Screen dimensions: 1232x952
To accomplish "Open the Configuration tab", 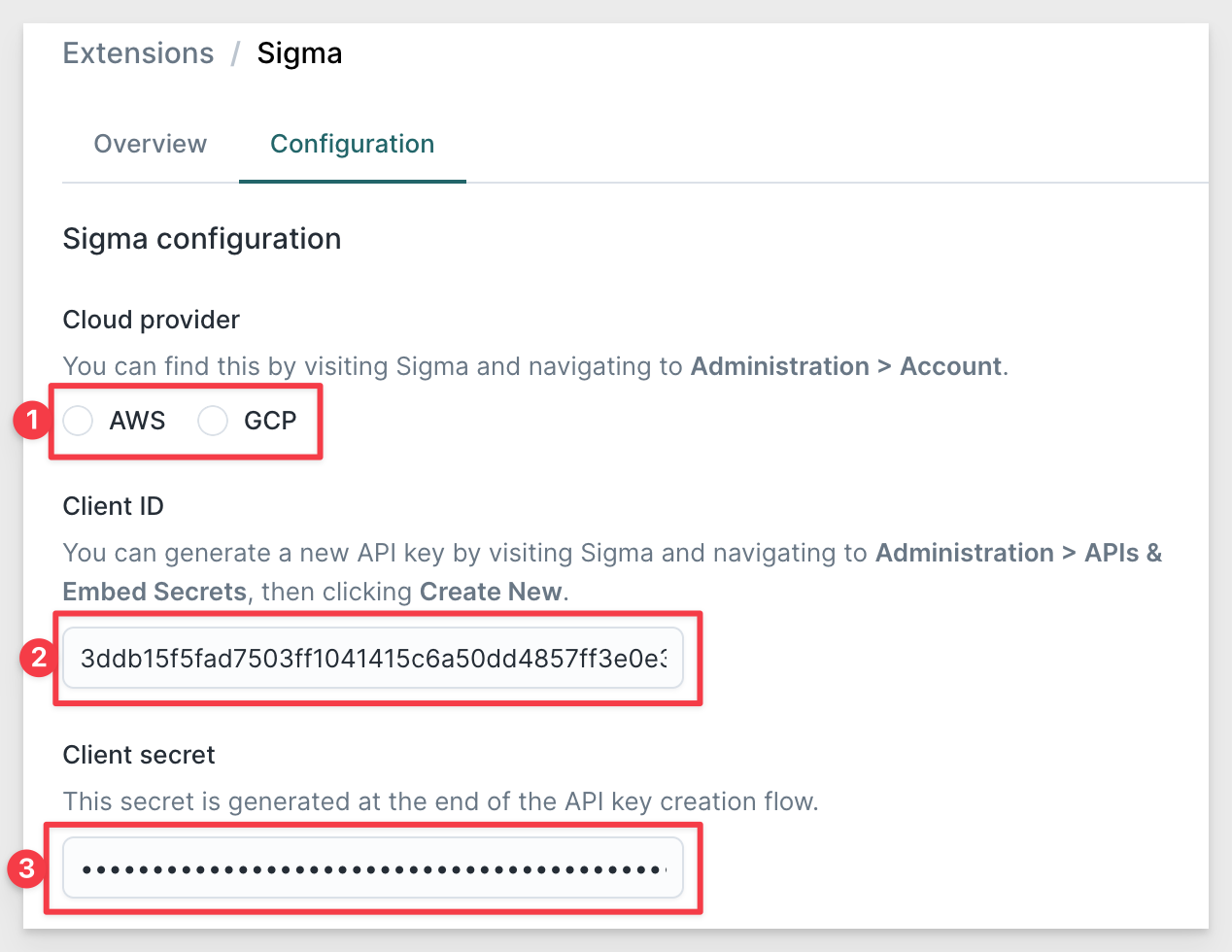I will pyautogui.click(x=353, y=144).
